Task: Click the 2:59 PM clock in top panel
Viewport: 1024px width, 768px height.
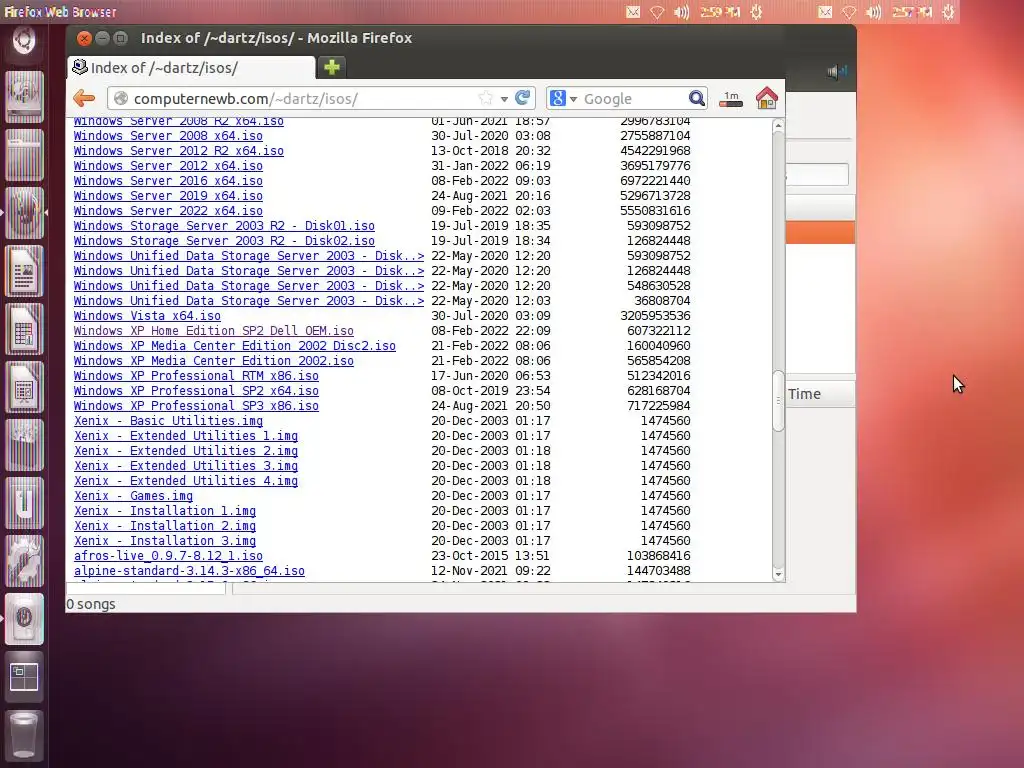Action: pyautogui.click(x=720, y=12)
